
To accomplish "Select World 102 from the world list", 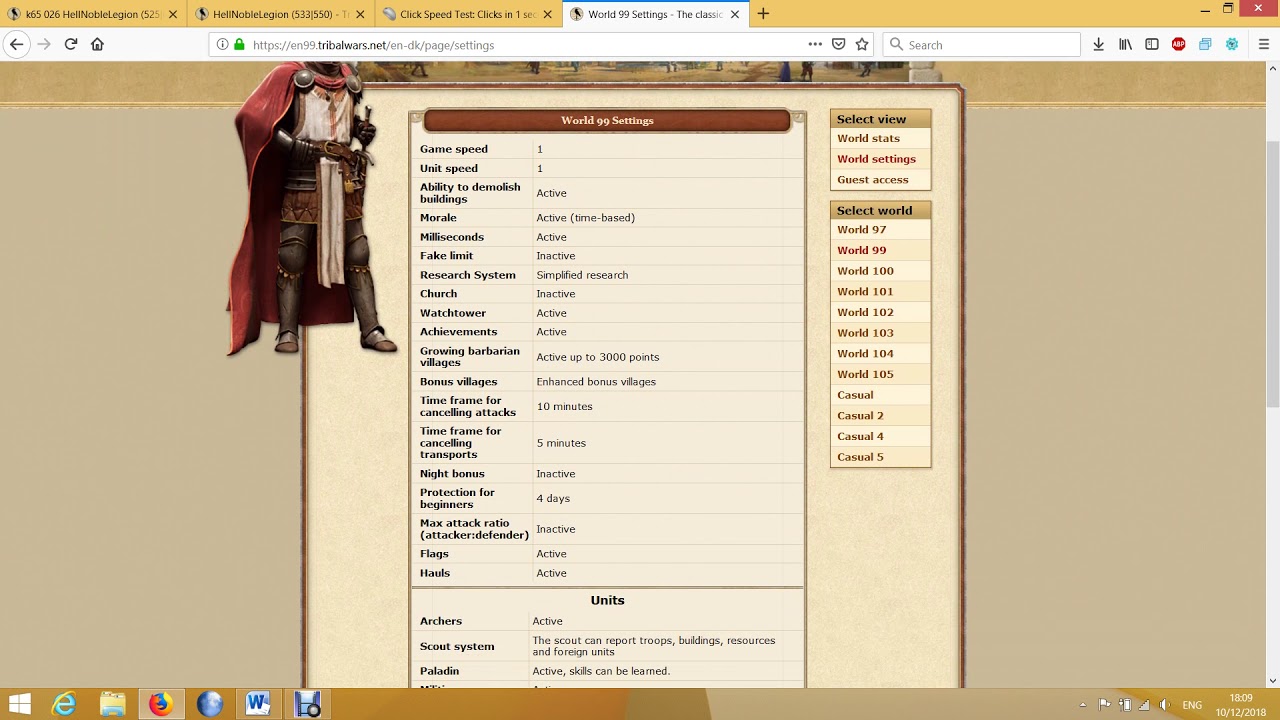I will pyautogui.click(x=865, y=312).
